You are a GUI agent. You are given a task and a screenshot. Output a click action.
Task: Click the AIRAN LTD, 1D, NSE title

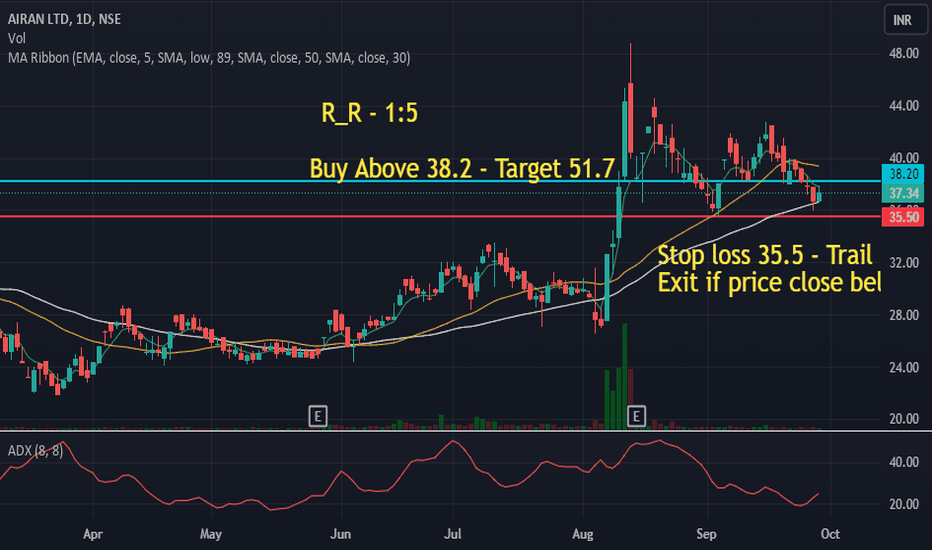point(64,19)
